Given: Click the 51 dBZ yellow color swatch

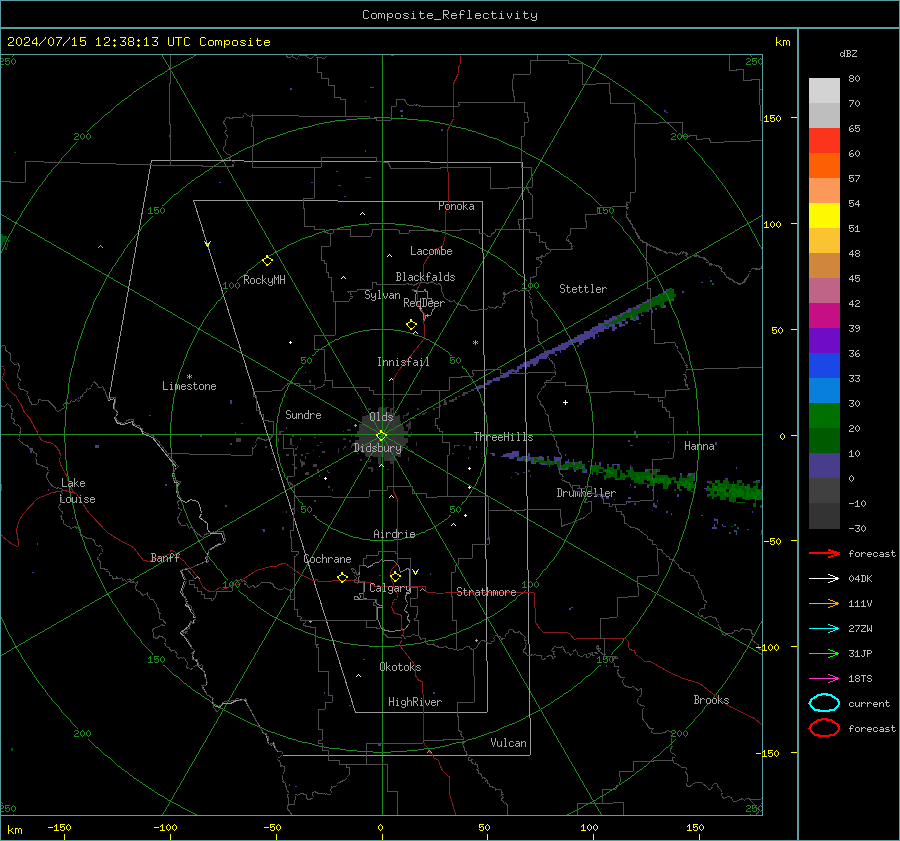Looking at the screenshot, I should pos(824,216).
